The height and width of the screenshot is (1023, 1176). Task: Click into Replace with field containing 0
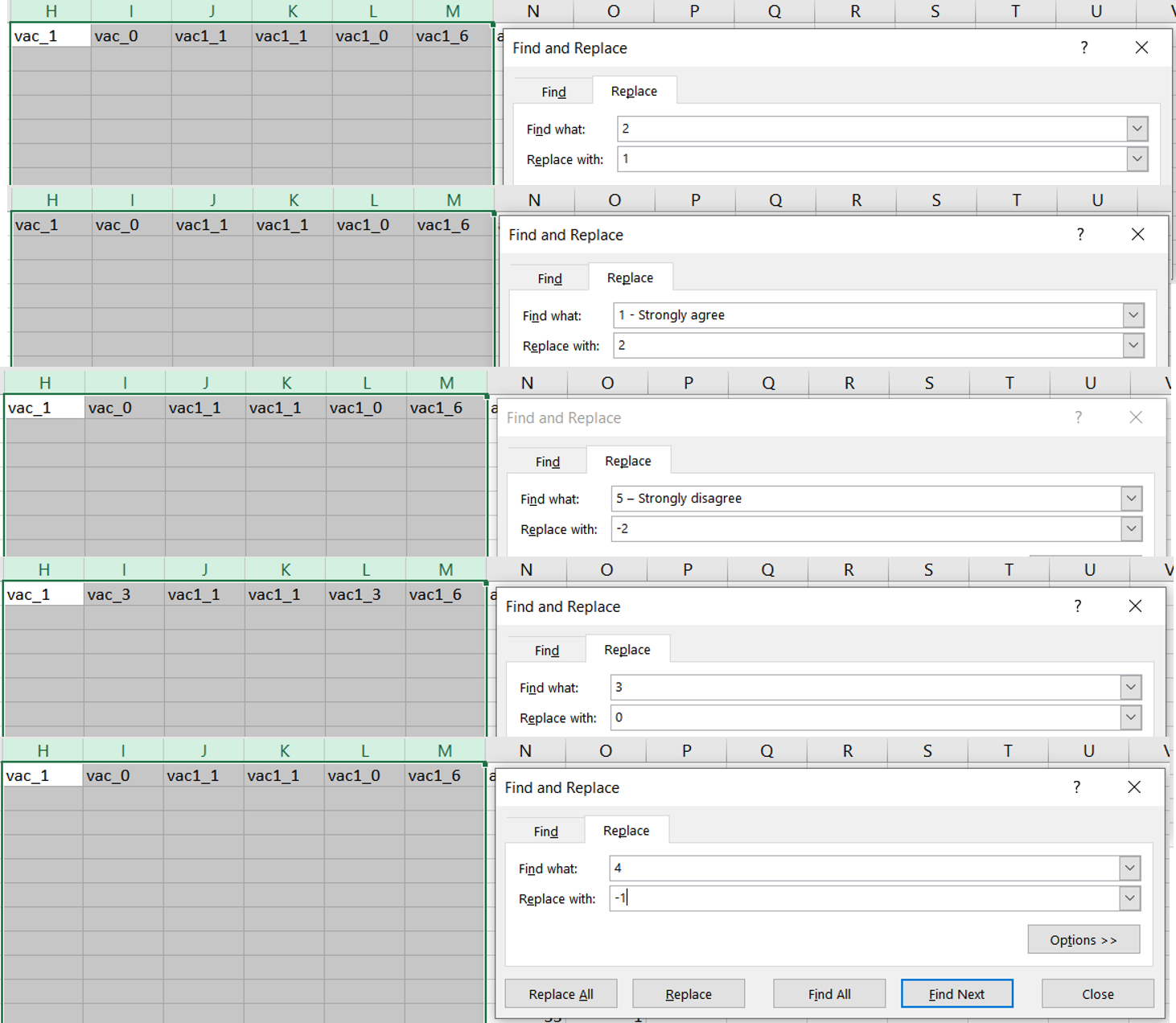click(x=865, y=717)
